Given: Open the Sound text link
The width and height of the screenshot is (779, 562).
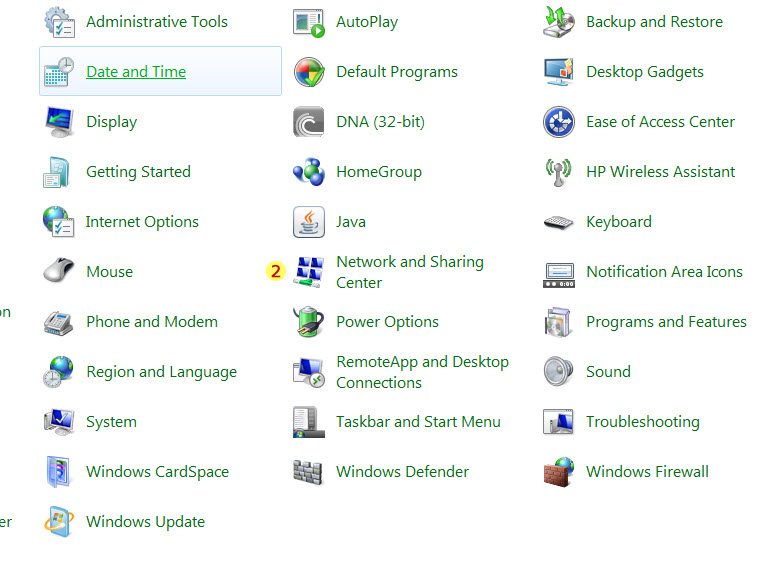Looking at the screenshot, I should 609,372.
